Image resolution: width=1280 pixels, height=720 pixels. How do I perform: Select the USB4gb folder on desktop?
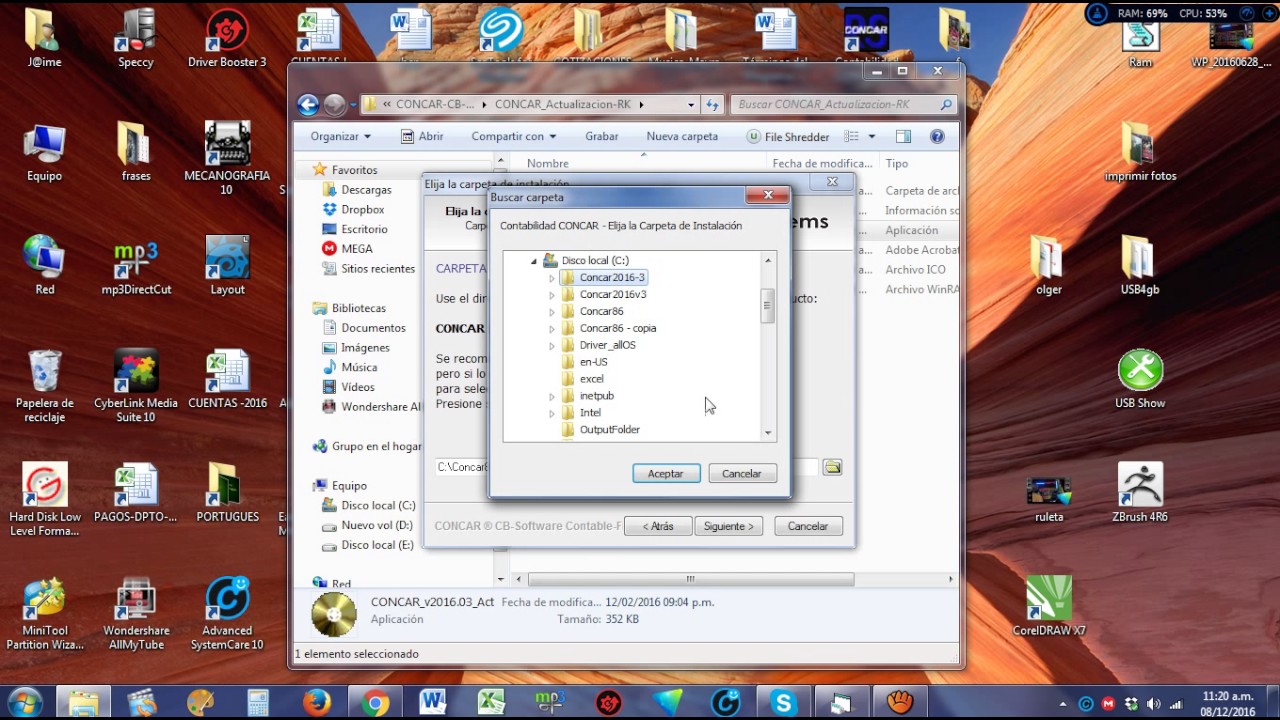(x=1140, y=265)
